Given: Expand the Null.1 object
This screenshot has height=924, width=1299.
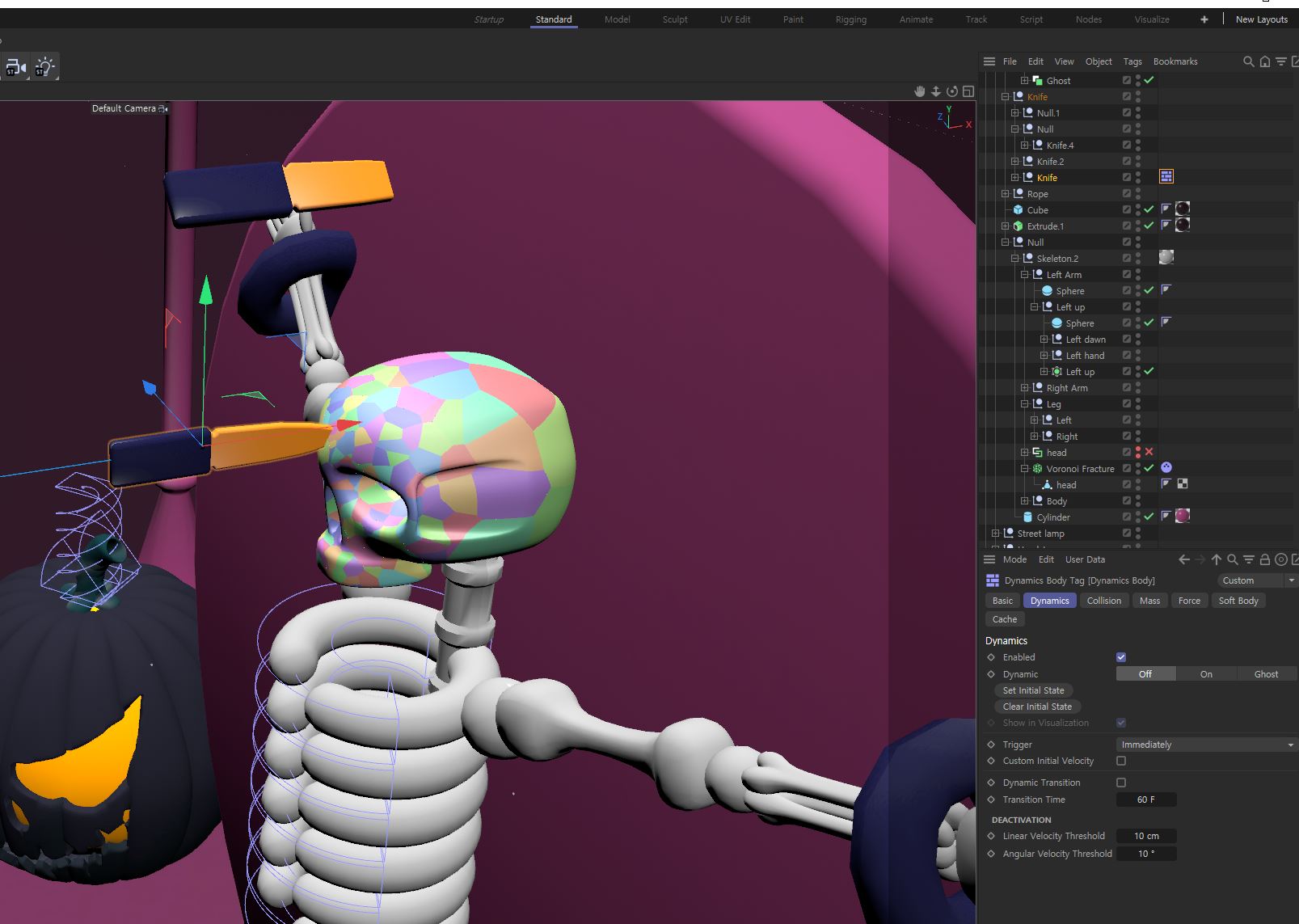Looking at the screenshot, I should [x=1015, y=112].
